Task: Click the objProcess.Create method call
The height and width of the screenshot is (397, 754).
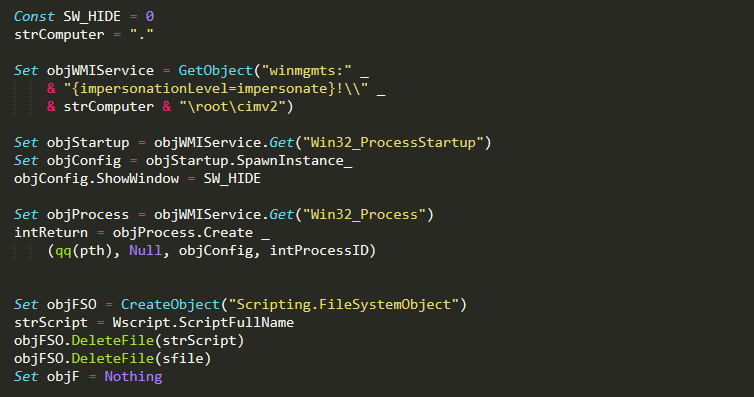Action: coord(183,233)
